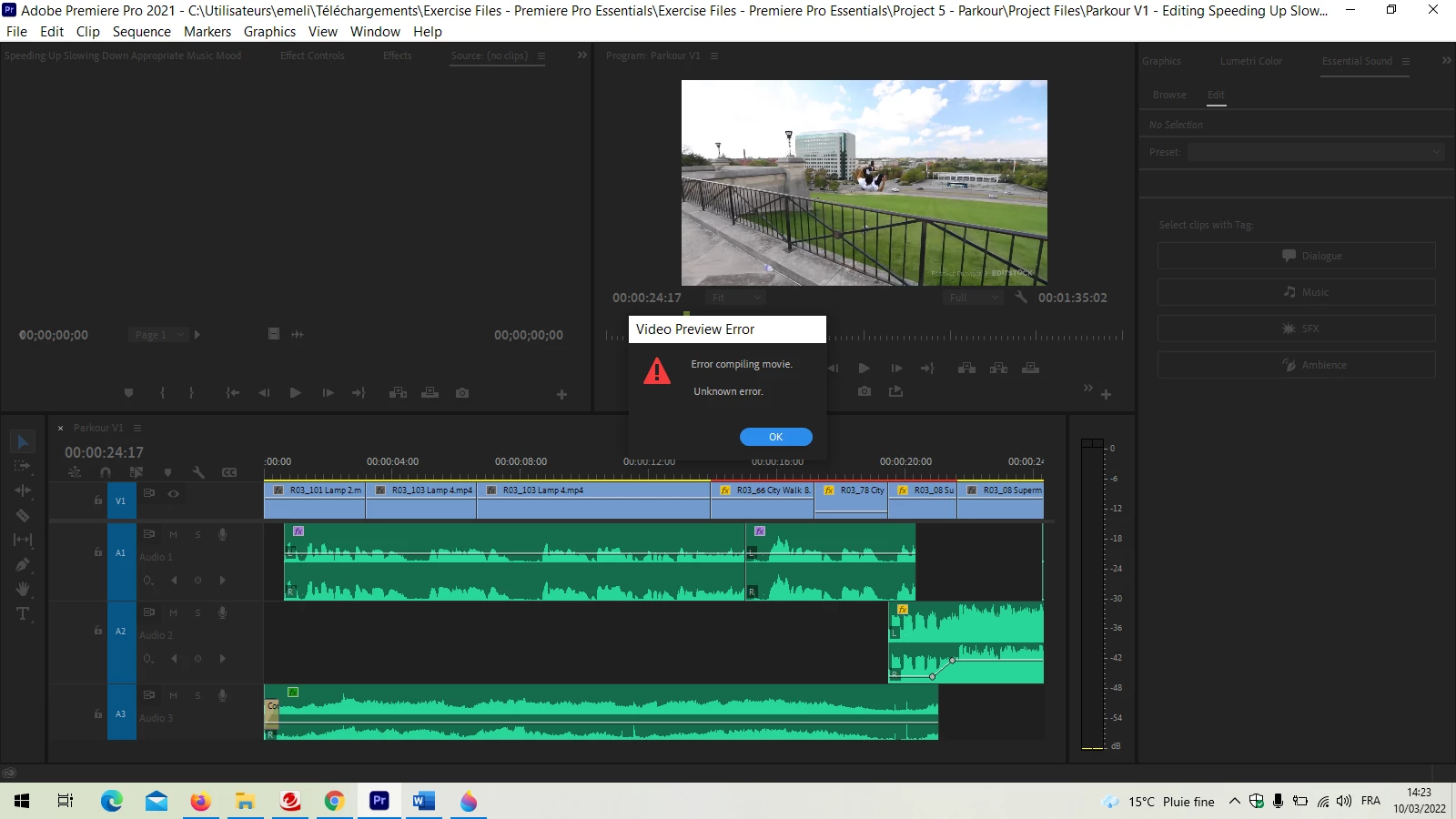
Task: Open Program monitor settings wrench
Action: 1021,298
